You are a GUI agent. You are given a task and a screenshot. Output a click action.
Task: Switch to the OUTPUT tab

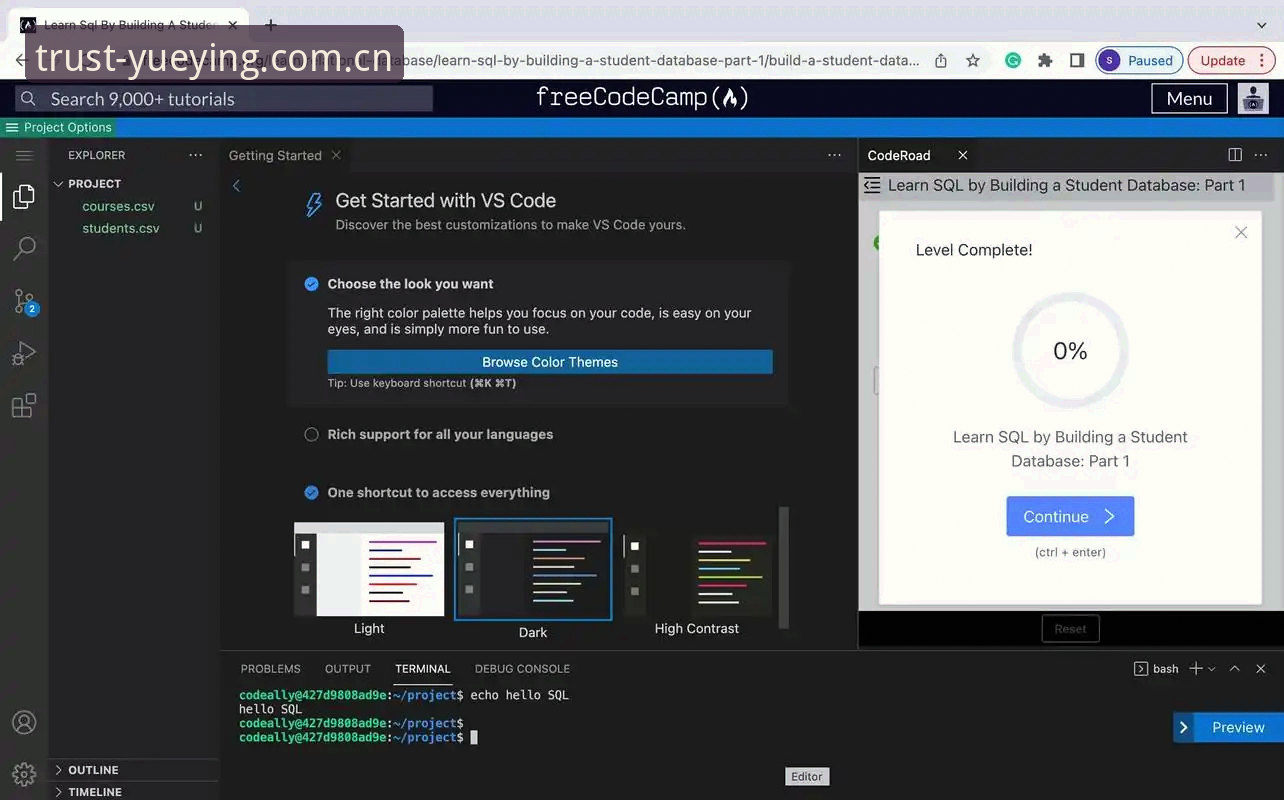[x=348, y=669]
